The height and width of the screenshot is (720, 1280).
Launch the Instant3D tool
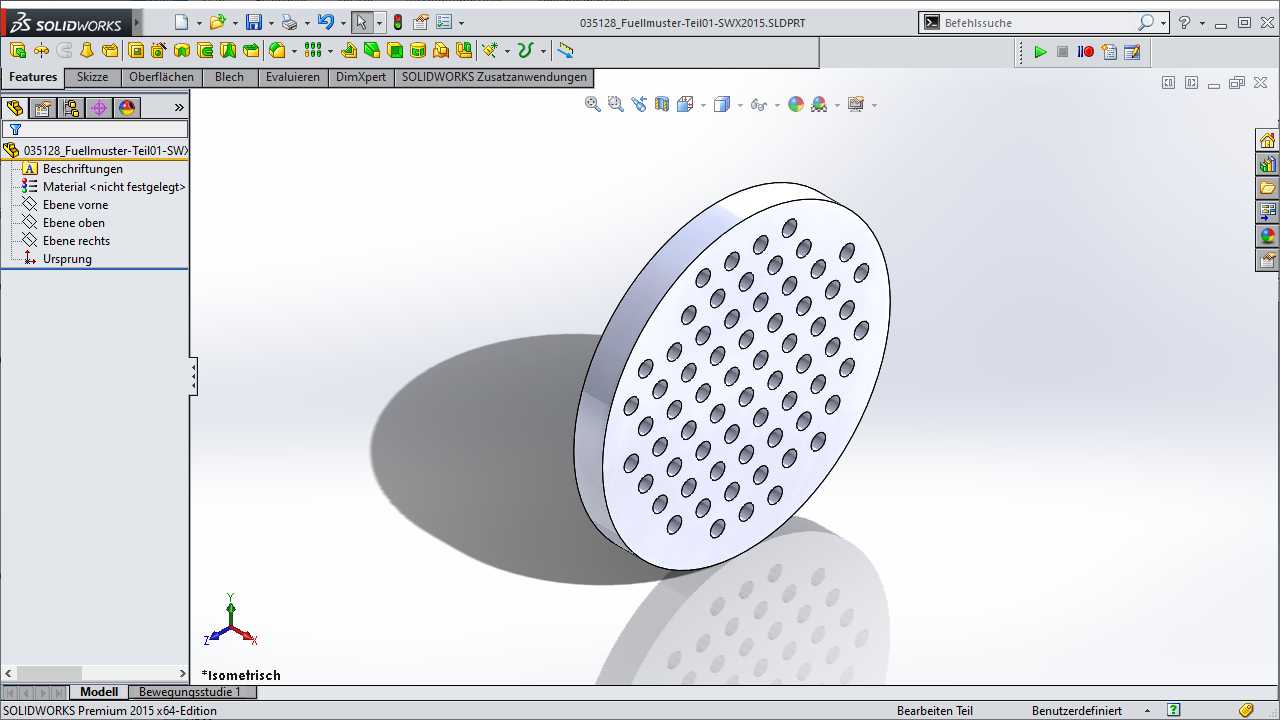pyautogui.click(x=566, y=50)
